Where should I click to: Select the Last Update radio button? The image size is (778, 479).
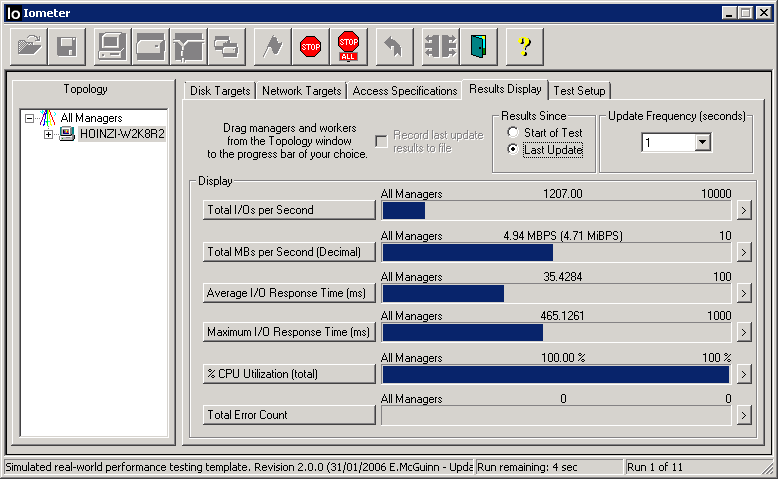513,150
